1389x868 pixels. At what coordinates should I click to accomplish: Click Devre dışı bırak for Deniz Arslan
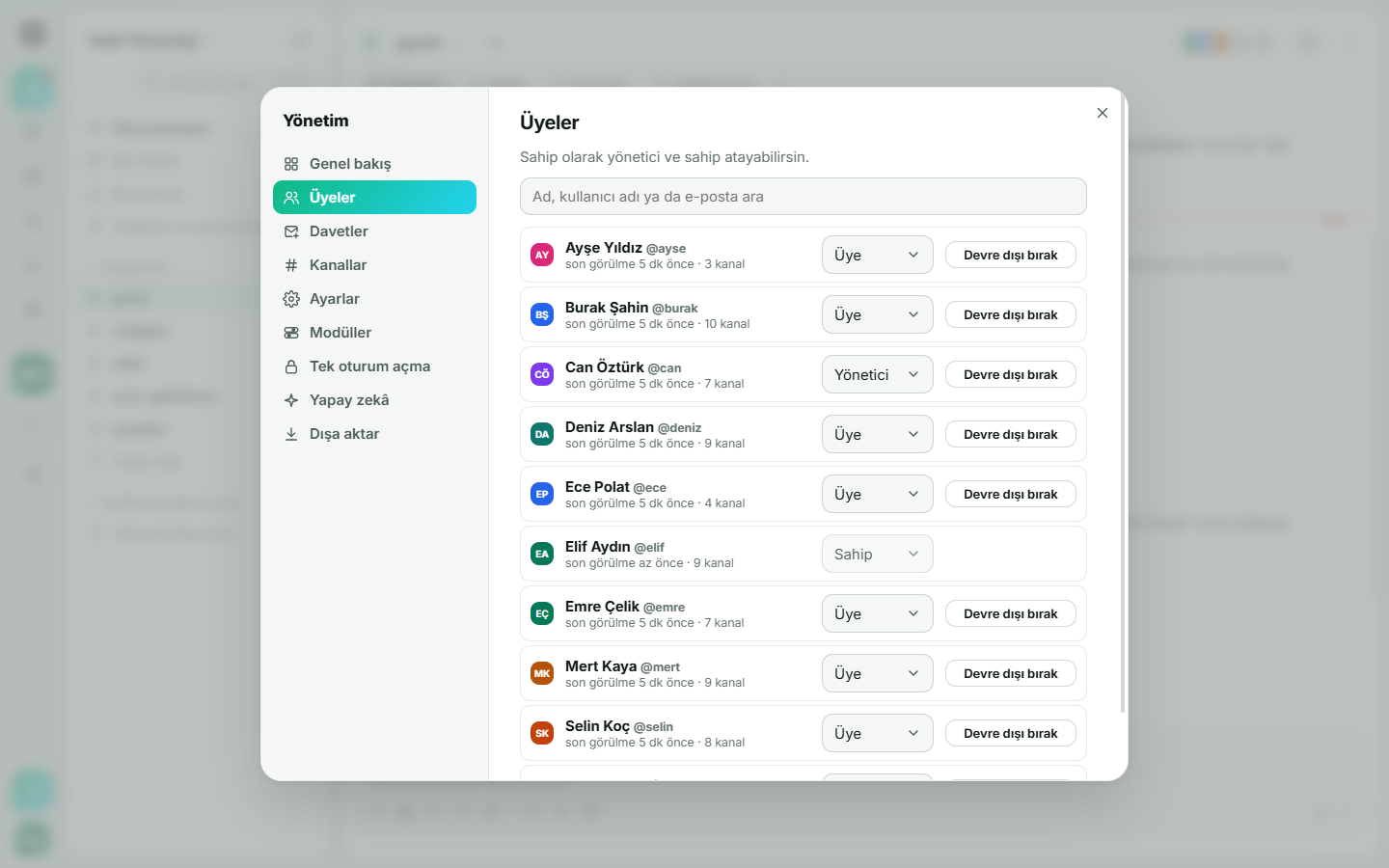[1011, 434]
